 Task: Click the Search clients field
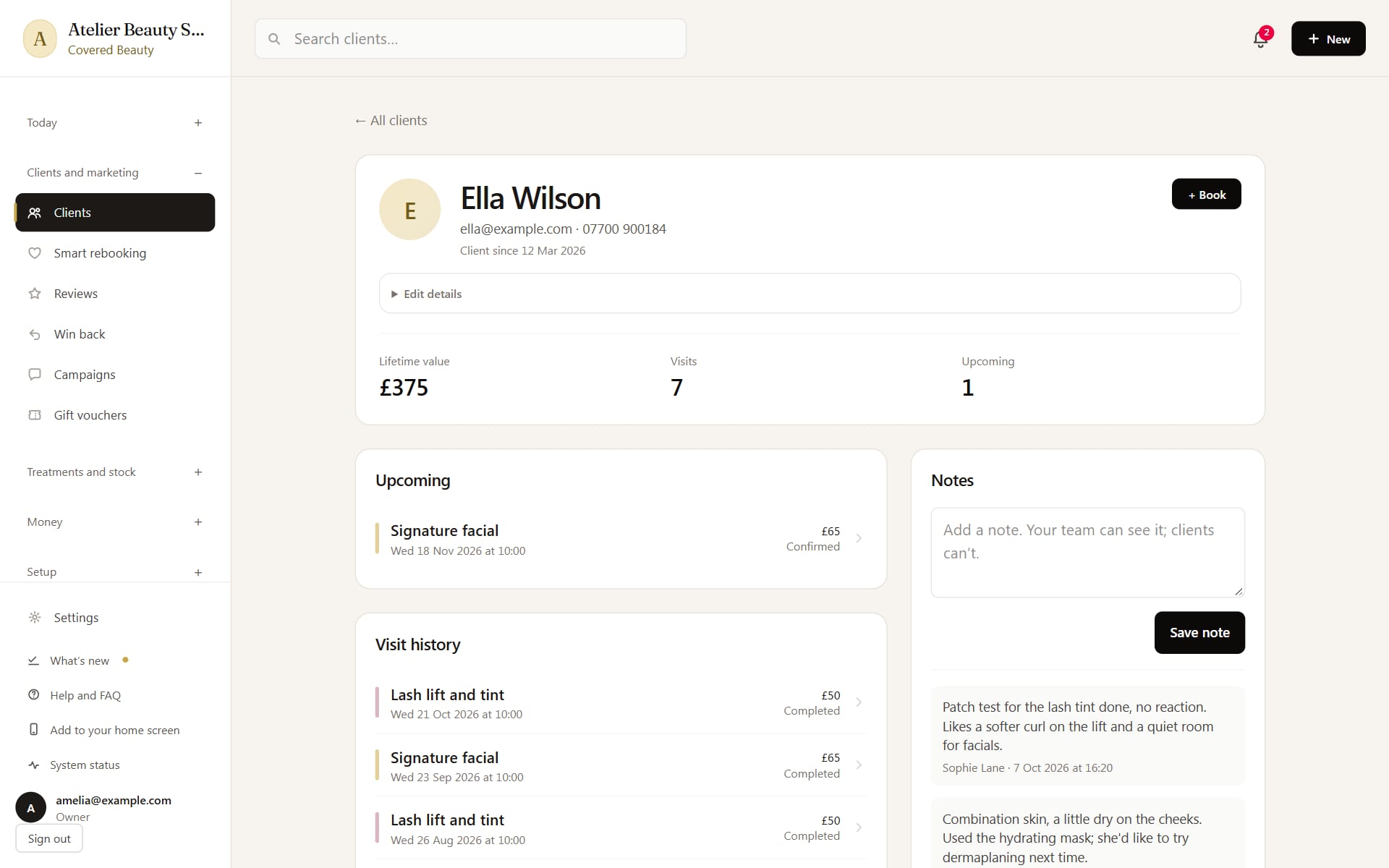(x=470, y=39)
